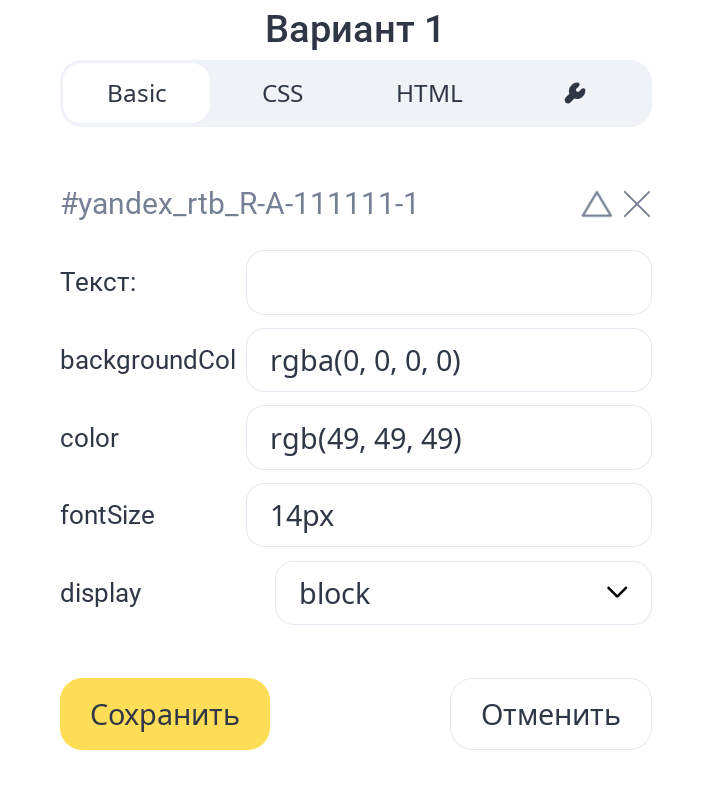Click the #yandex_rtb_R-A-111111-1 selector text
Screen dimensions: 712x786
click(x=239, y=205)
